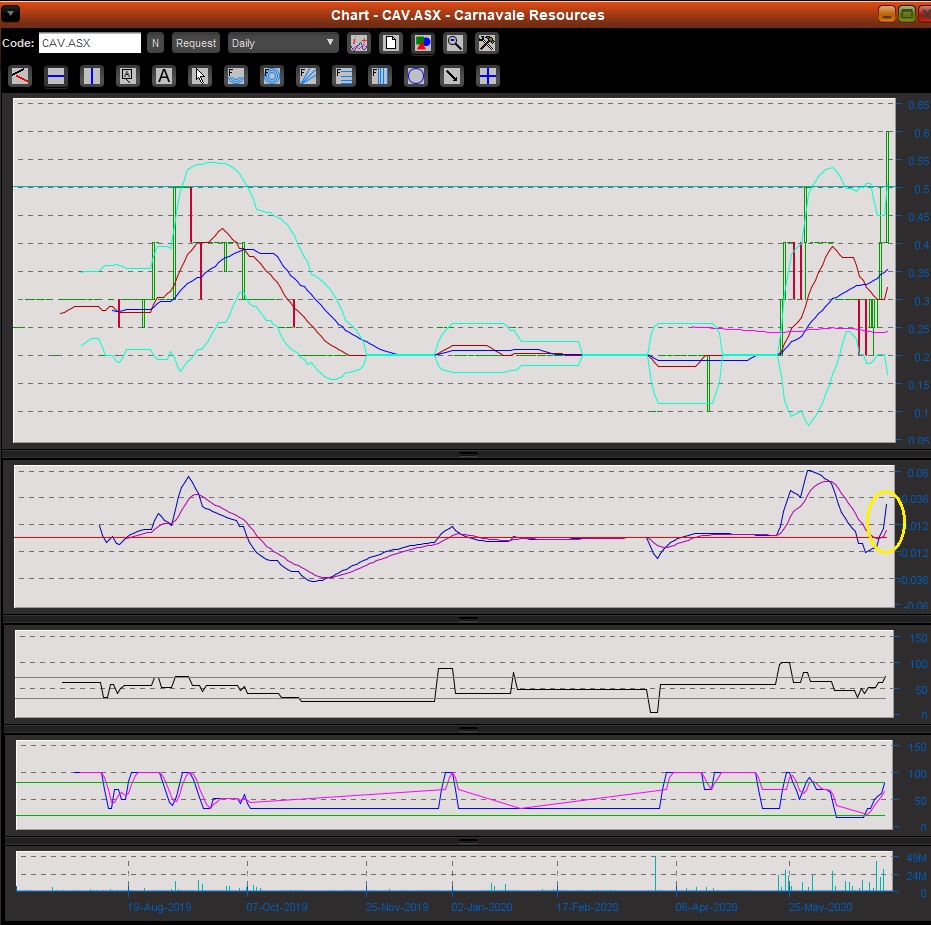
Task: Click the Request button
Action: click(196, 43)
